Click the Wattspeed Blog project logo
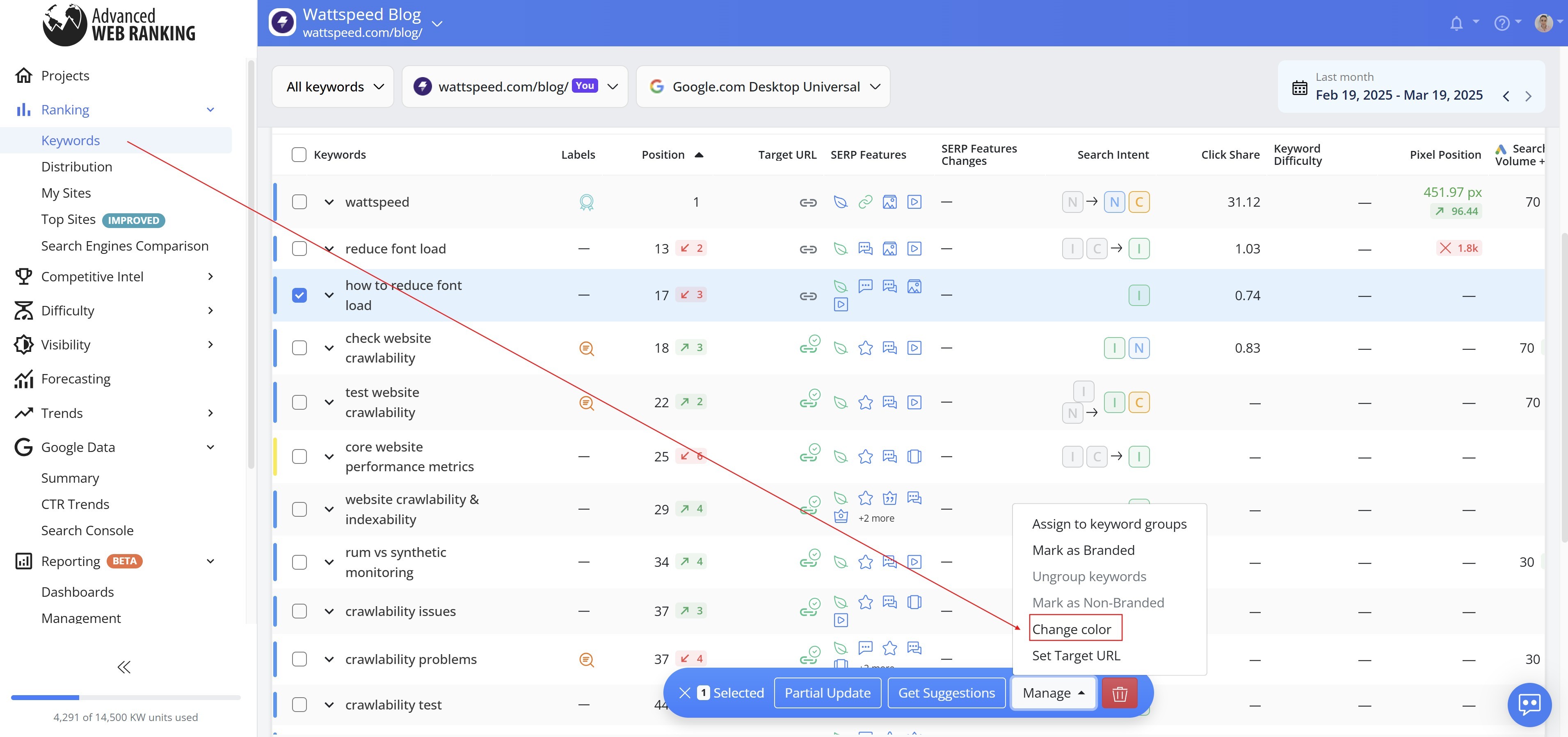Viewport: 1568px width, 737px height. [x=282, y=23]
